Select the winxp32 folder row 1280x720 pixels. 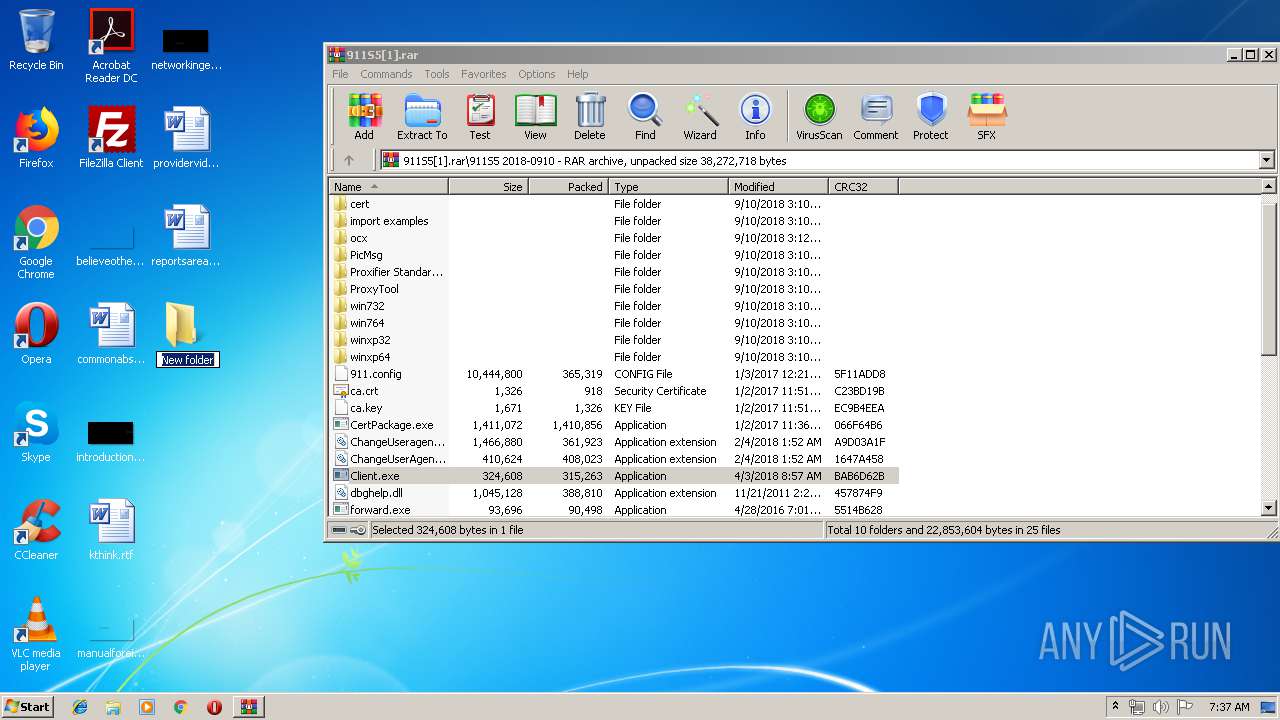point(613,340)
